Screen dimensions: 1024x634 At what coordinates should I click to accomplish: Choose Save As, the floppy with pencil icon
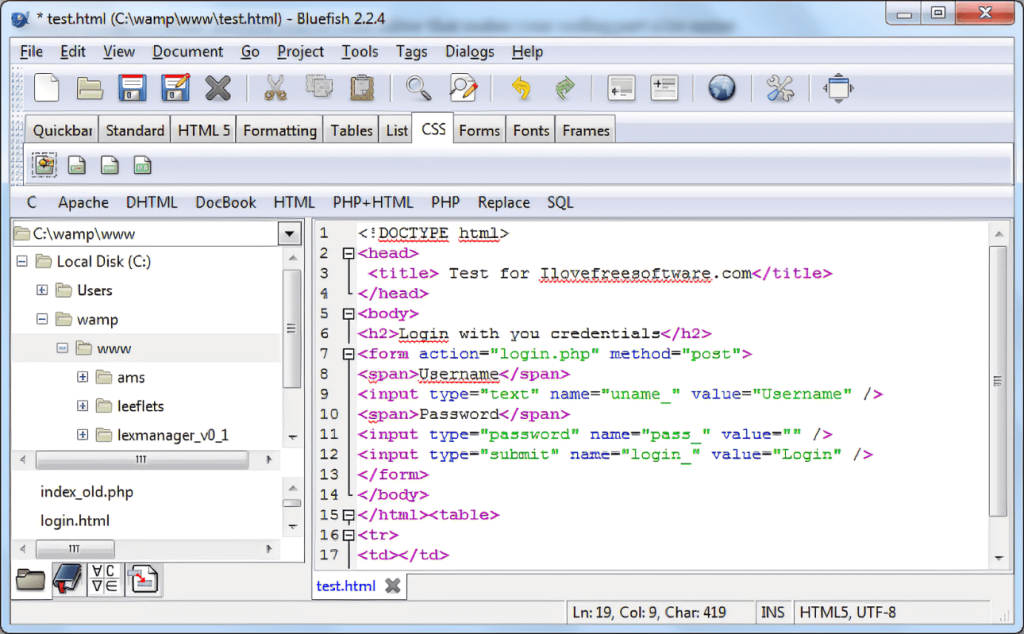176,88
